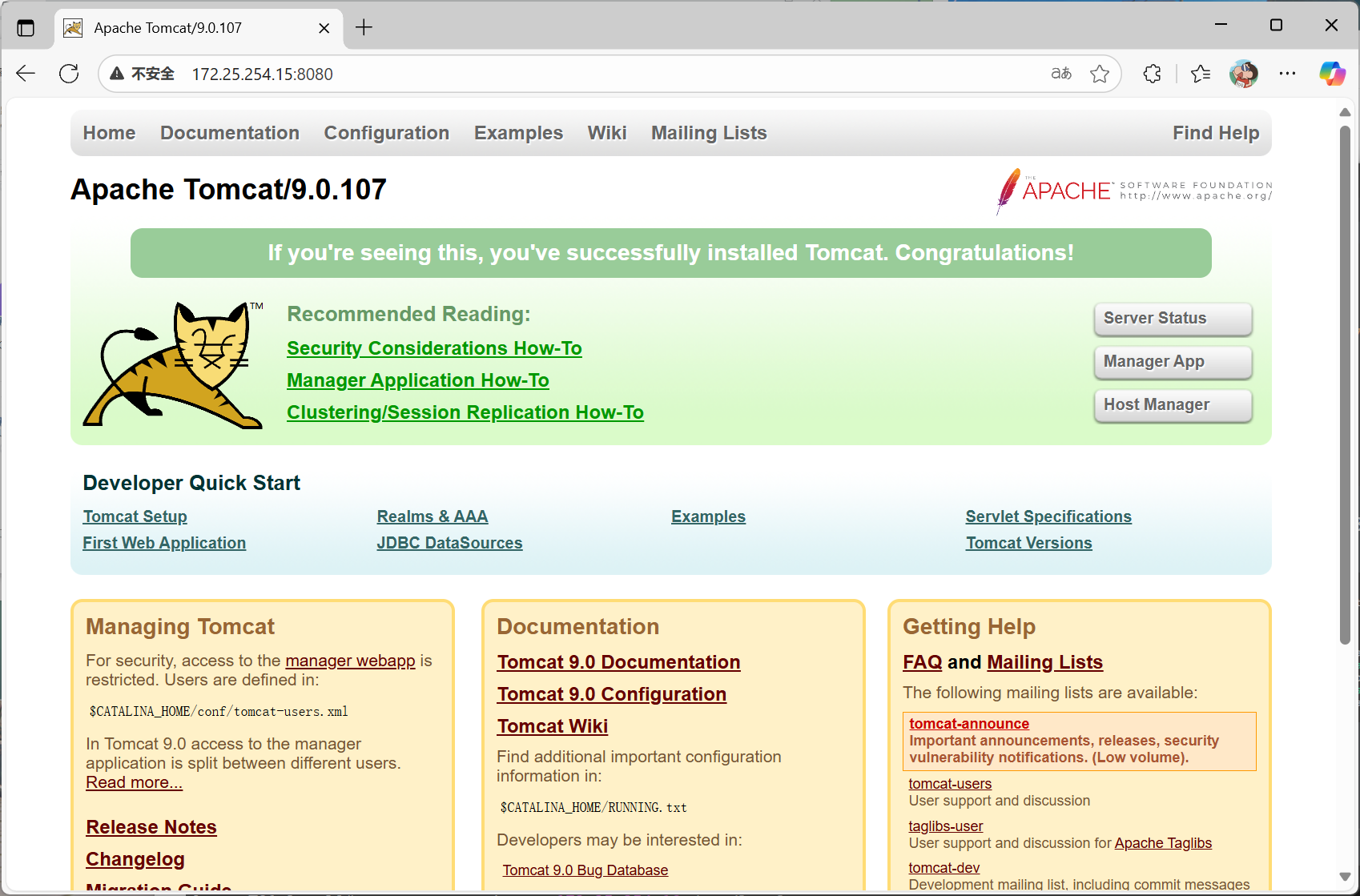
Task: Open the translate page icon
Action: coord(1061,74)
